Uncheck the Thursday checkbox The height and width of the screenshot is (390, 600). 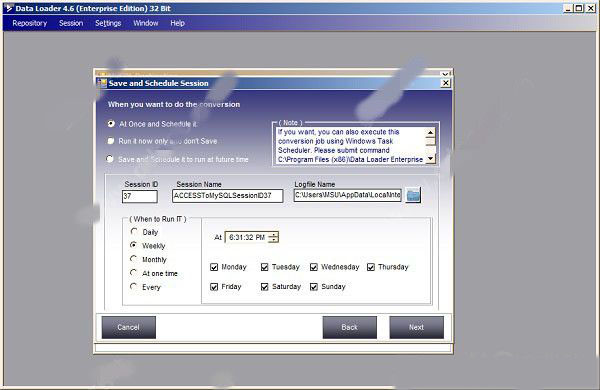click(371, 267)
